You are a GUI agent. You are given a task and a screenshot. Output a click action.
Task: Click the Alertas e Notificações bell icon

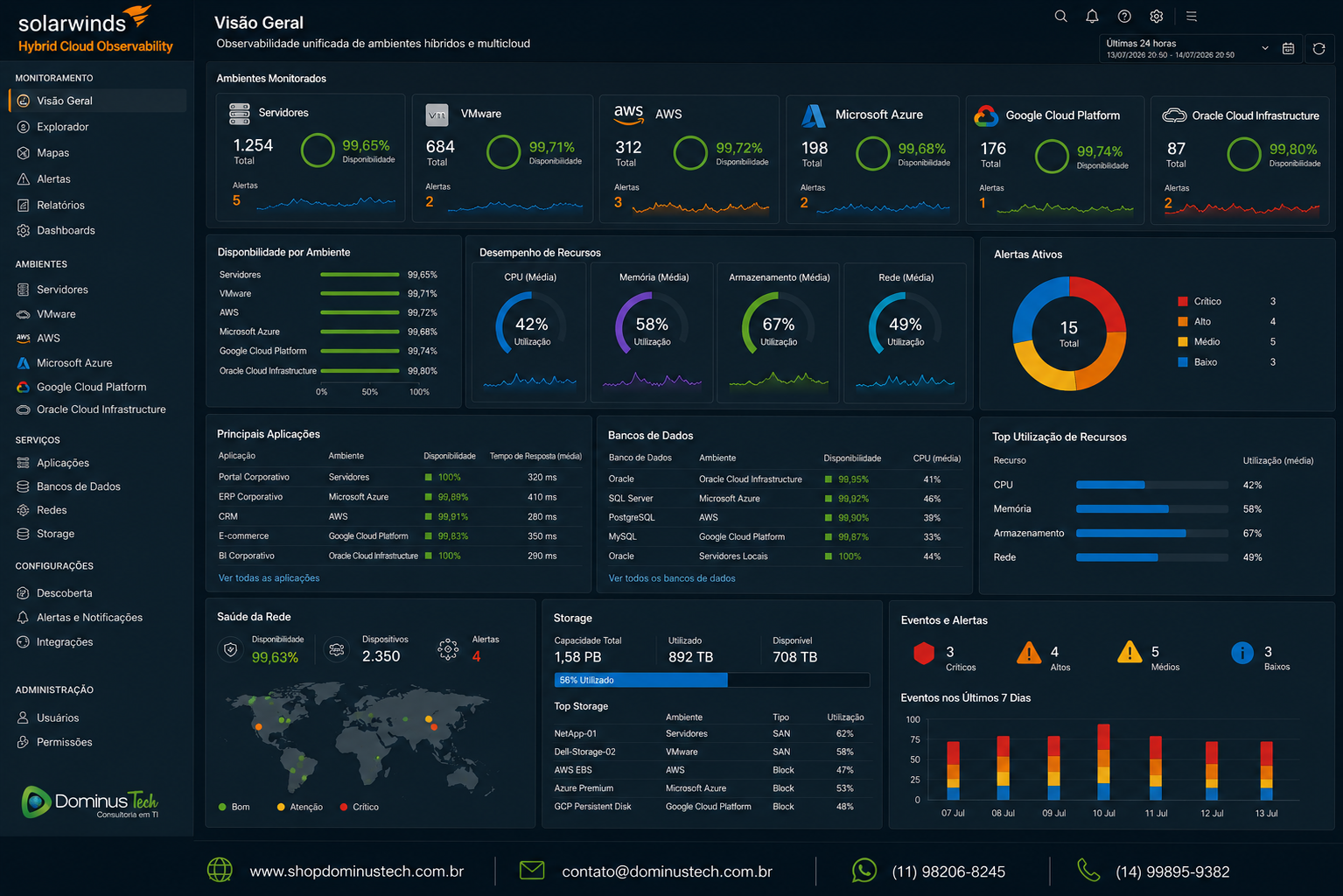click(24, 617)
